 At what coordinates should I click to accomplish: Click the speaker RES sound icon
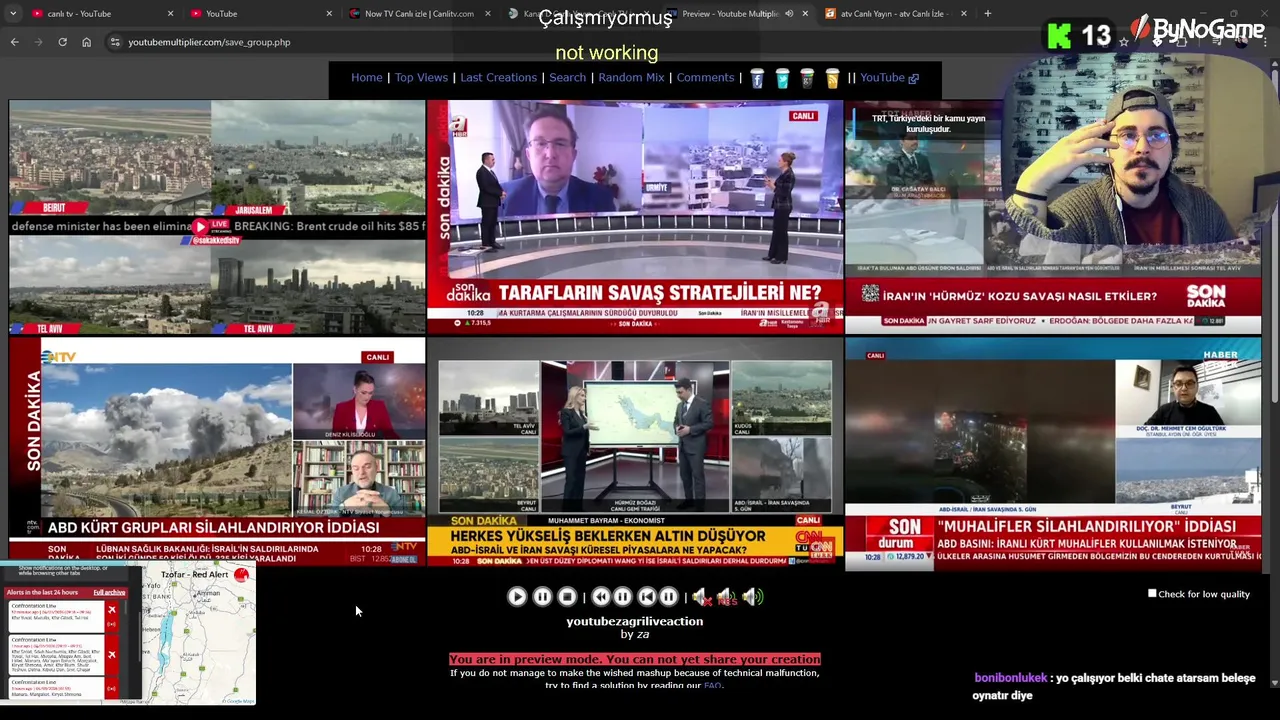[727, 597]
